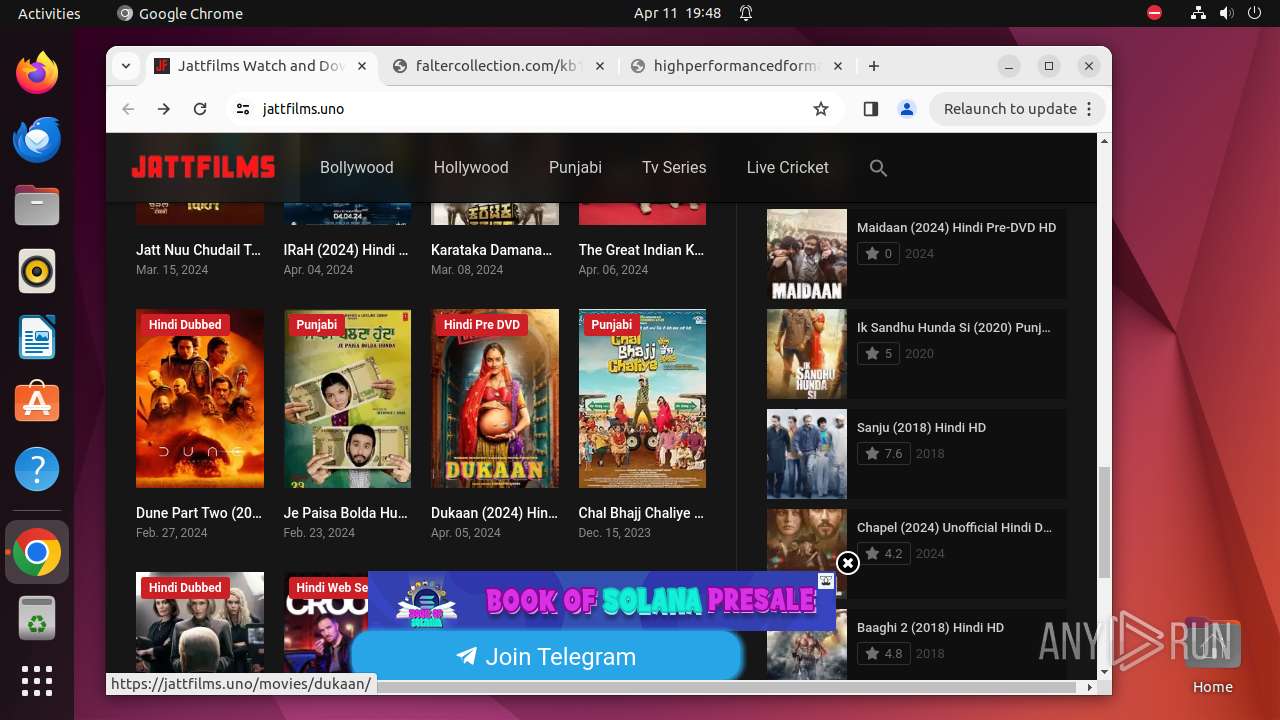Open The Great Indian K... title link

tap(641, 250)
